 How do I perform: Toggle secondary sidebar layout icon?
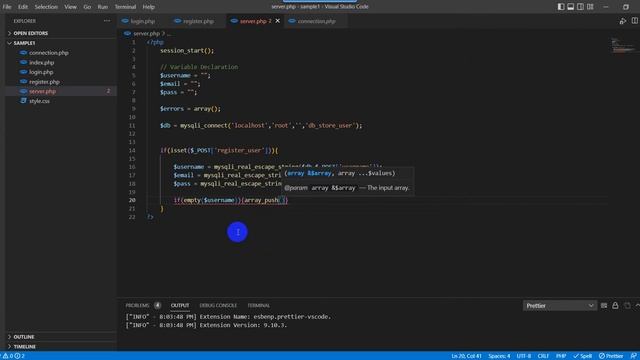(580, 7)
